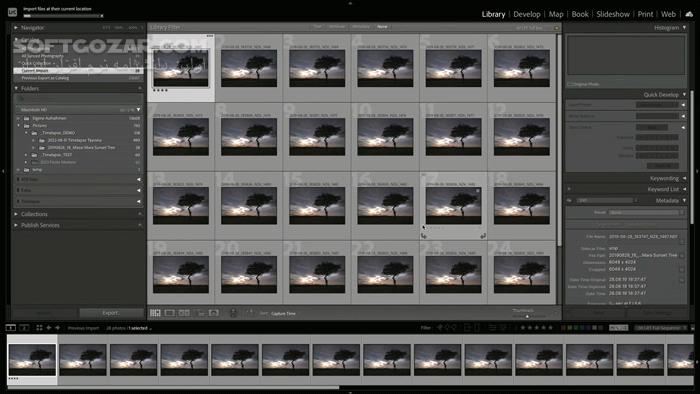This screenshot has height=394, width=700.
Task: Collapse the Navigator panel
Action: coord(16,28)
